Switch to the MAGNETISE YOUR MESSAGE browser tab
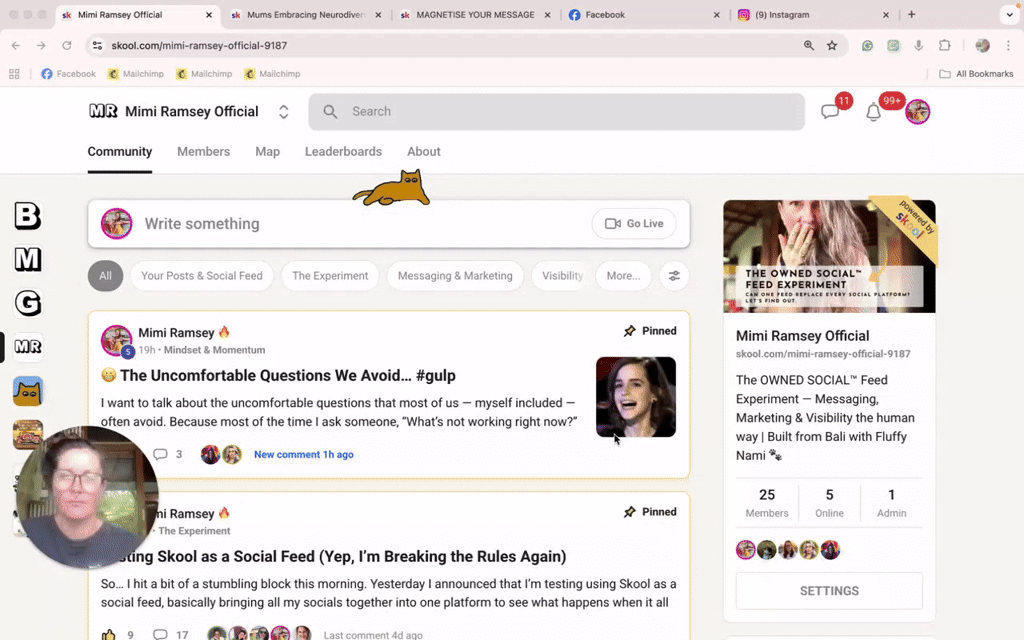The image size is (1024, 640). (x=475, y=14)
